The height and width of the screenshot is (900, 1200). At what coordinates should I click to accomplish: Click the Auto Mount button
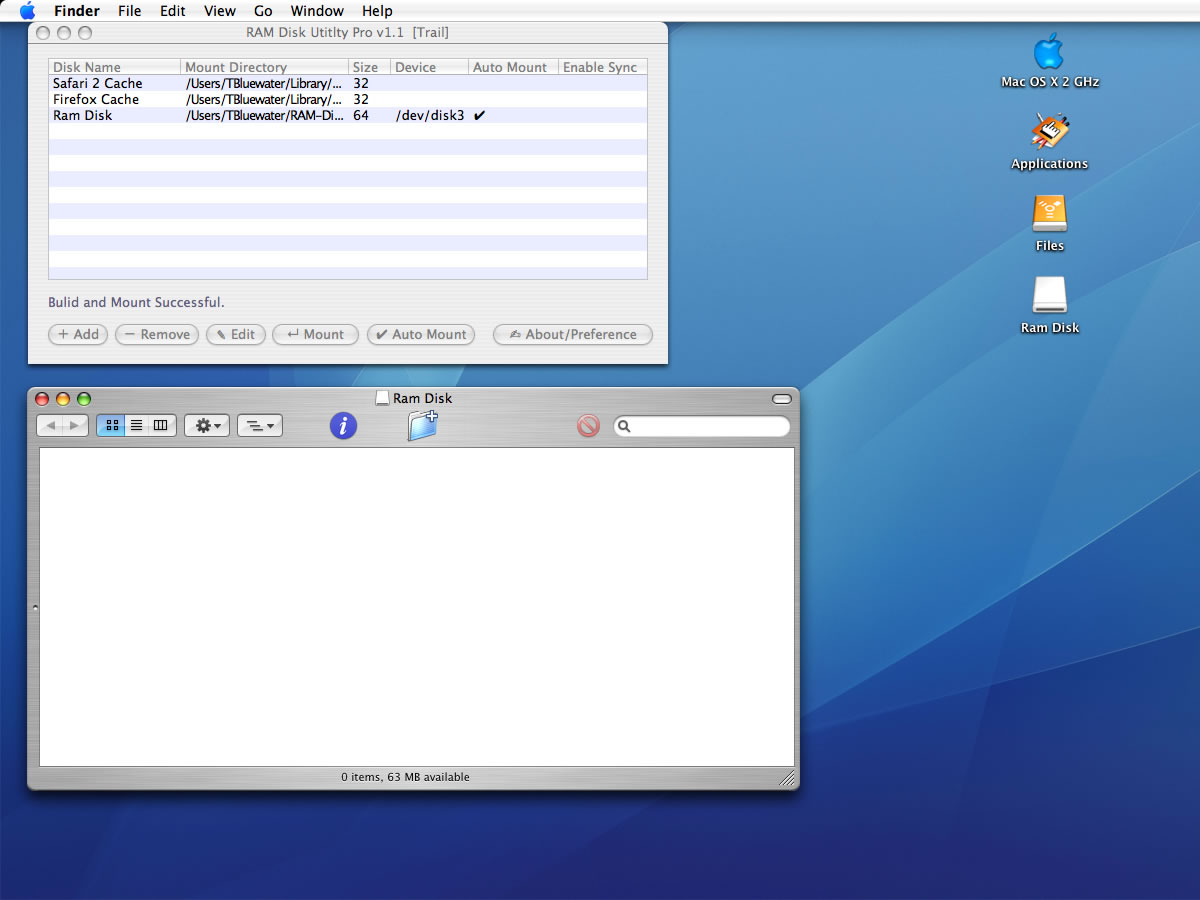pos(421,334)
